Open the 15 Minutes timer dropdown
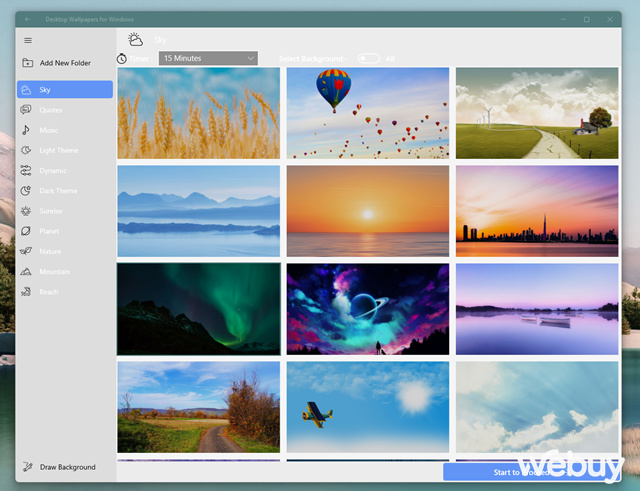 pyautogui.click(x=208, y=58)
